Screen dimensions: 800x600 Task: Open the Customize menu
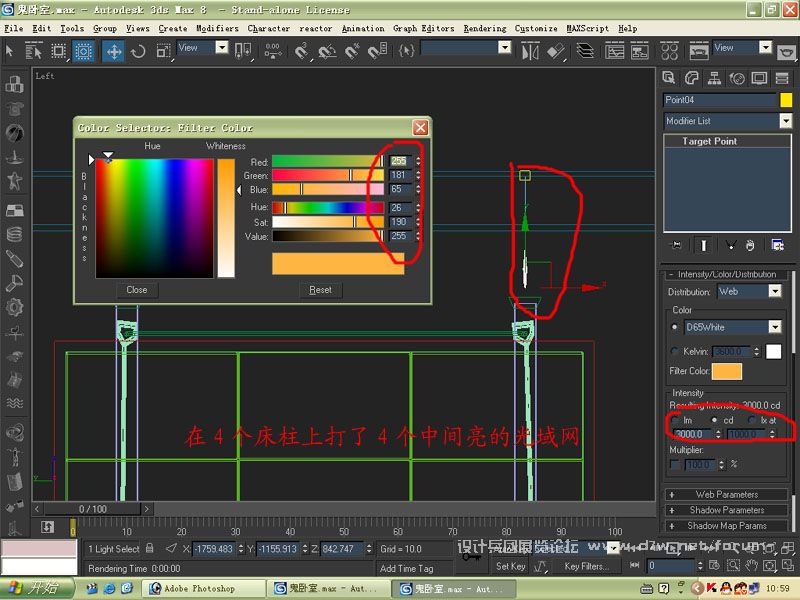coord(536,29)
